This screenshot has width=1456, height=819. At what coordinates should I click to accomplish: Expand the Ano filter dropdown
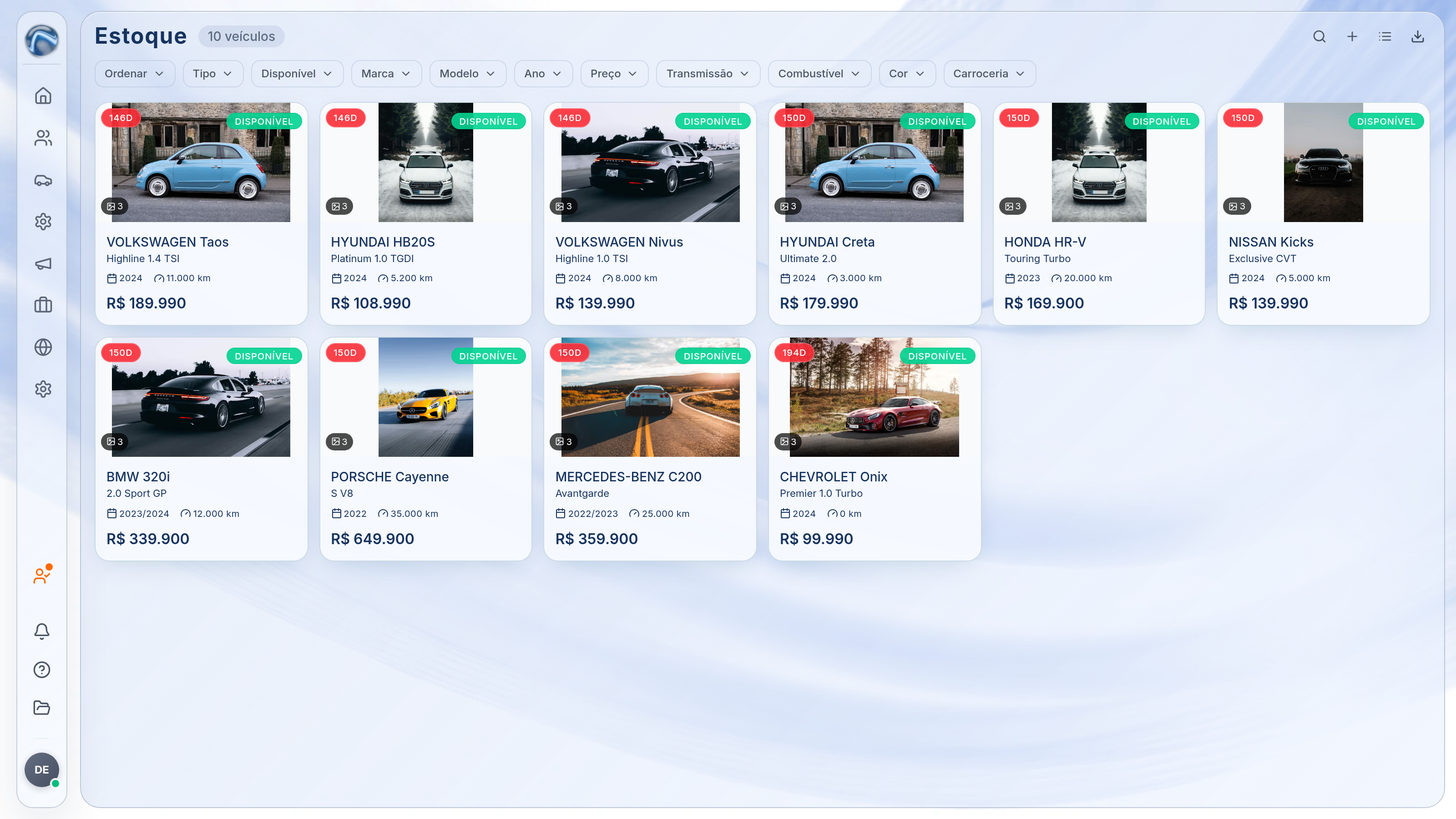pyautogui.click(x=544, y=73)
